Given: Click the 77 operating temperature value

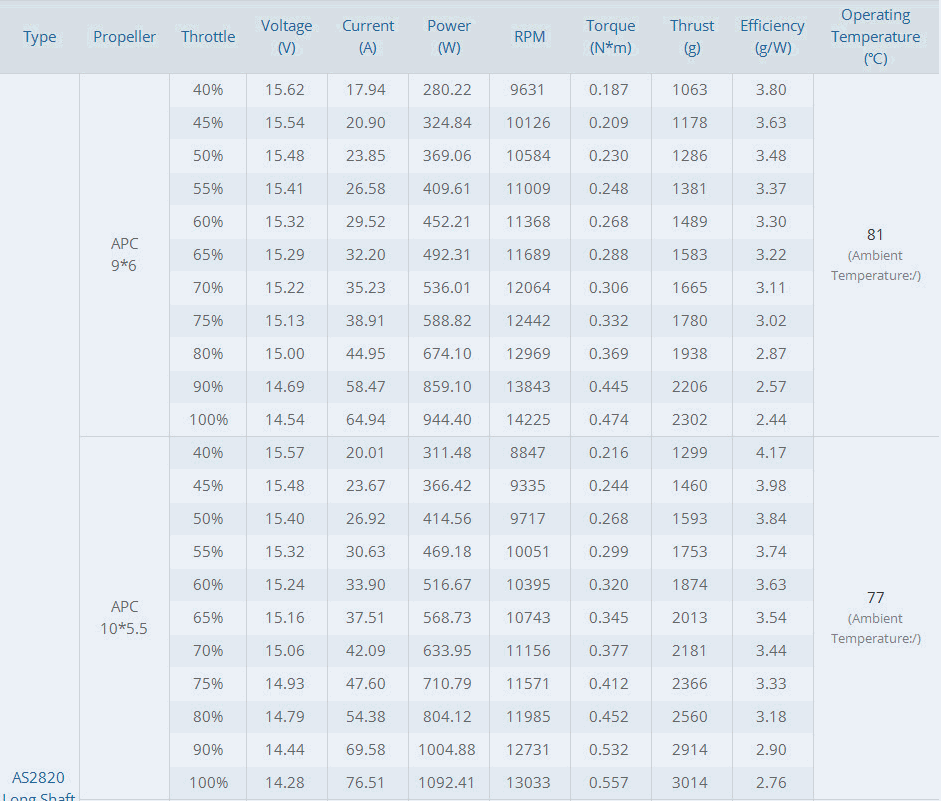Looking at the screenshot, I should coord(875,598).
